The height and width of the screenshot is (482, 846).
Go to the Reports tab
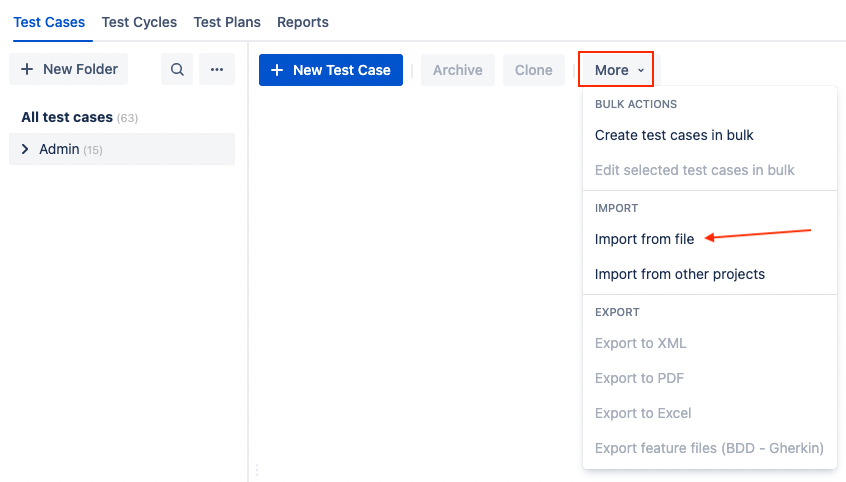pos(303,22)
